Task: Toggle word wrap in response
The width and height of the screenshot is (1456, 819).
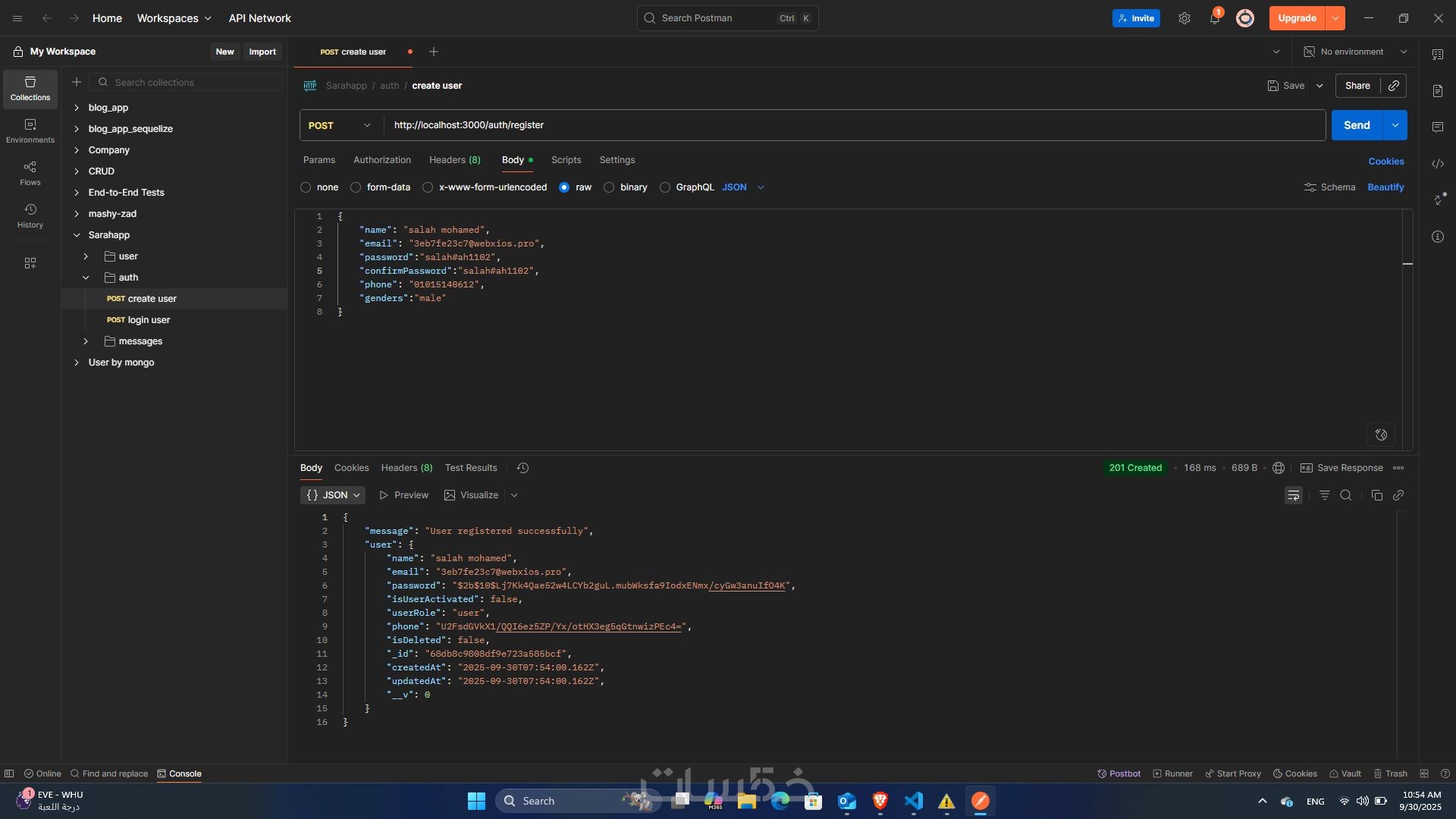Action: point(1294,495)
